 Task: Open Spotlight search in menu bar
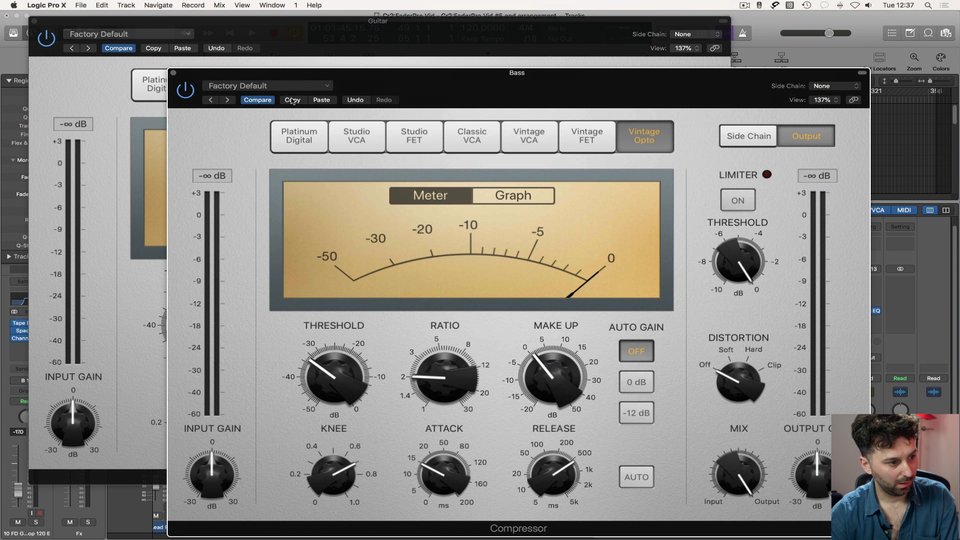pyautogui.click(x=928, y=5)
